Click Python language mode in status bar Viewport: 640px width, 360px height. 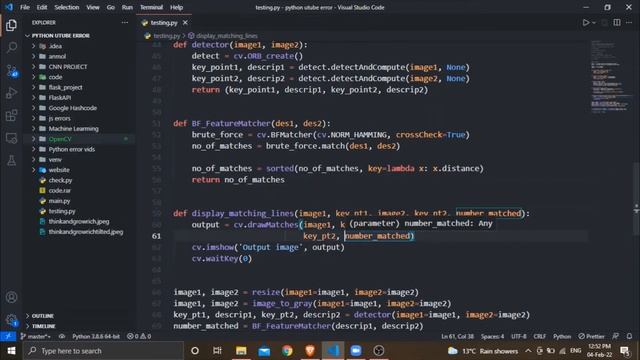[x=562, y=336]
